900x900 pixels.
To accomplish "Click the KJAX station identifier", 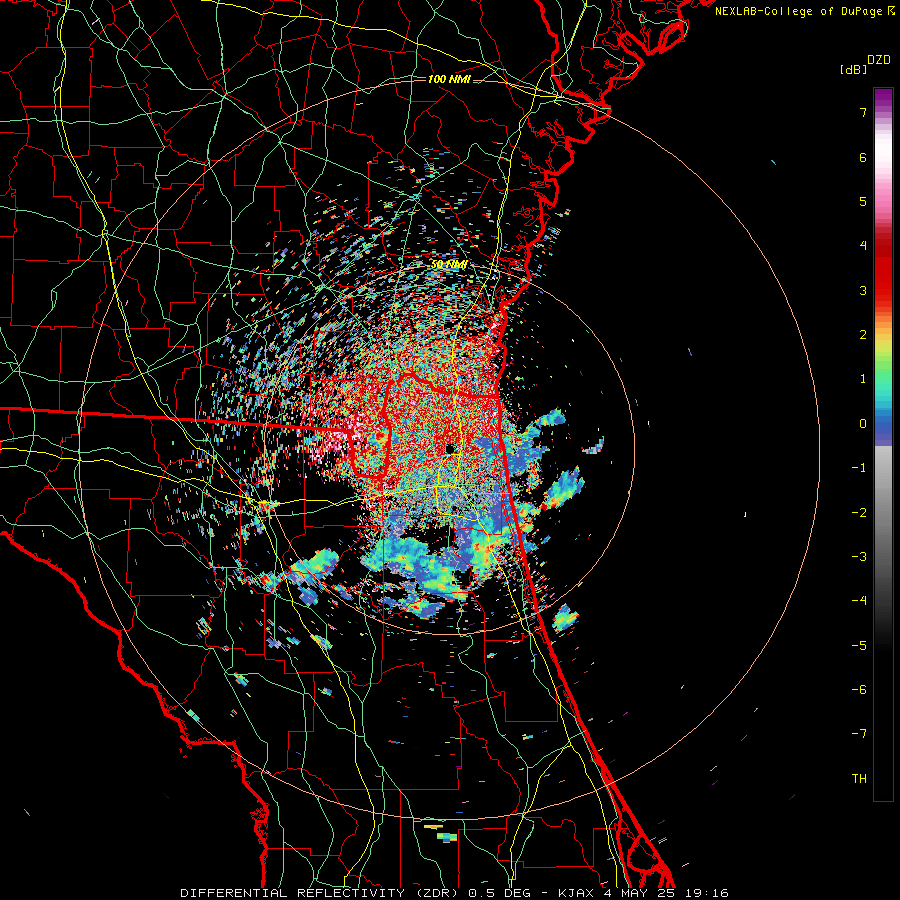I will click(x=577, y=893).
